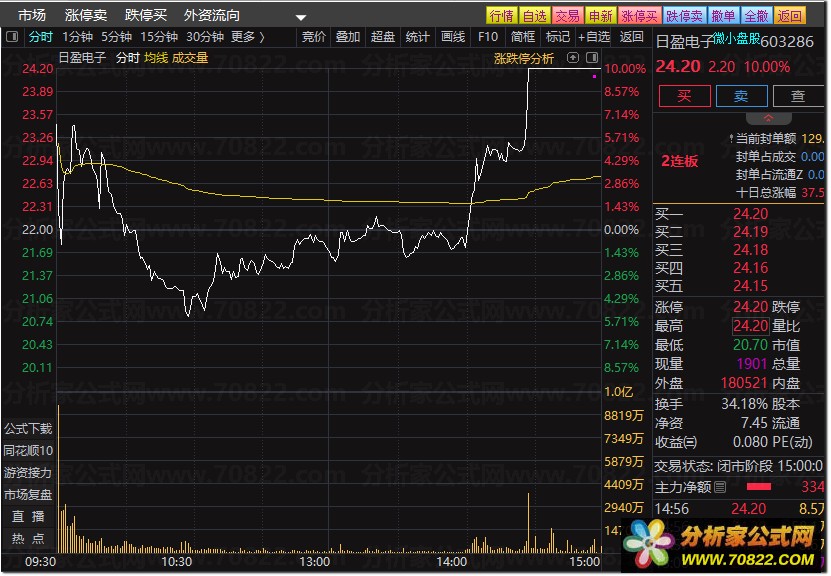Click the yellow 行情 button
The width and height of the screenshot is (831, 576).
pyautogui.click(x=501, y=15)
